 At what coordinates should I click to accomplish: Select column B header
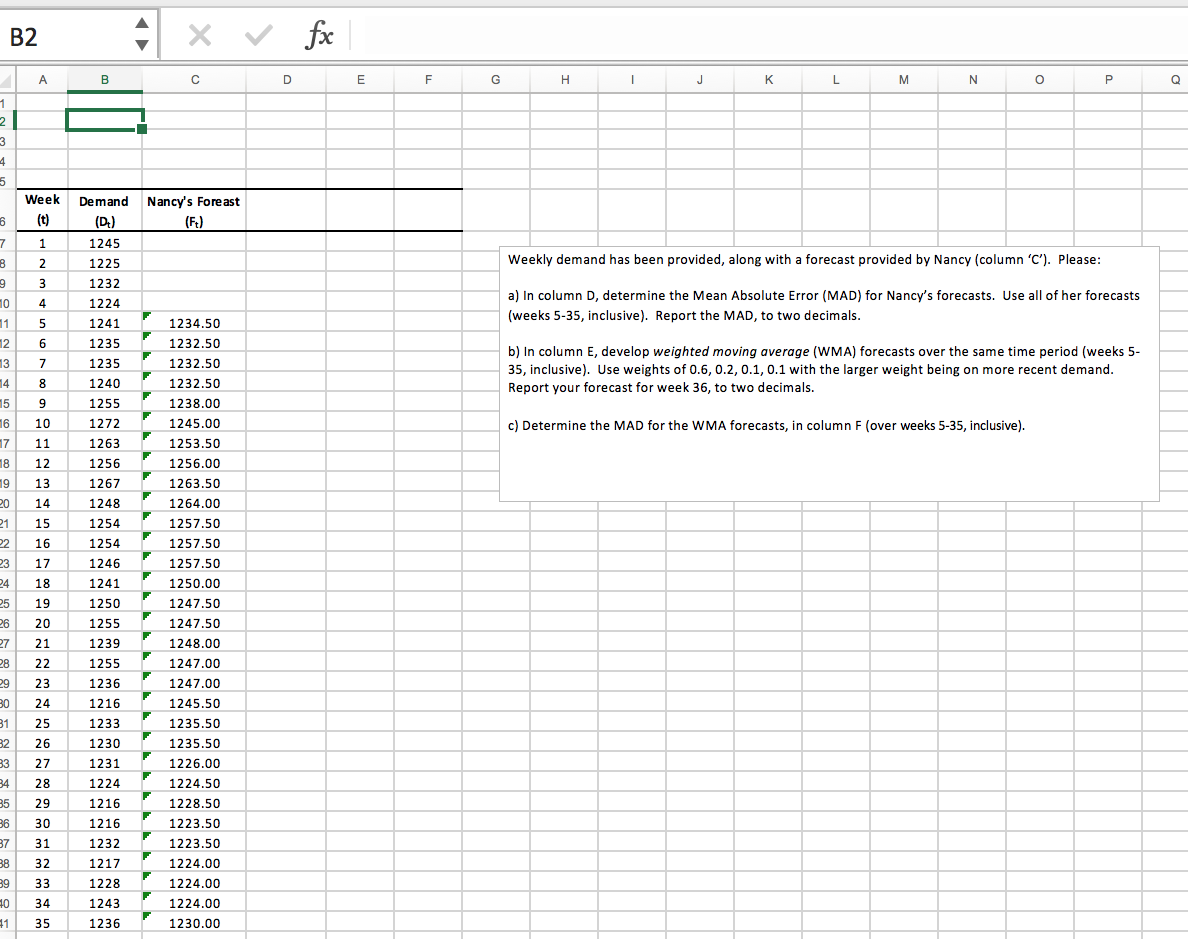pos(105,80)
